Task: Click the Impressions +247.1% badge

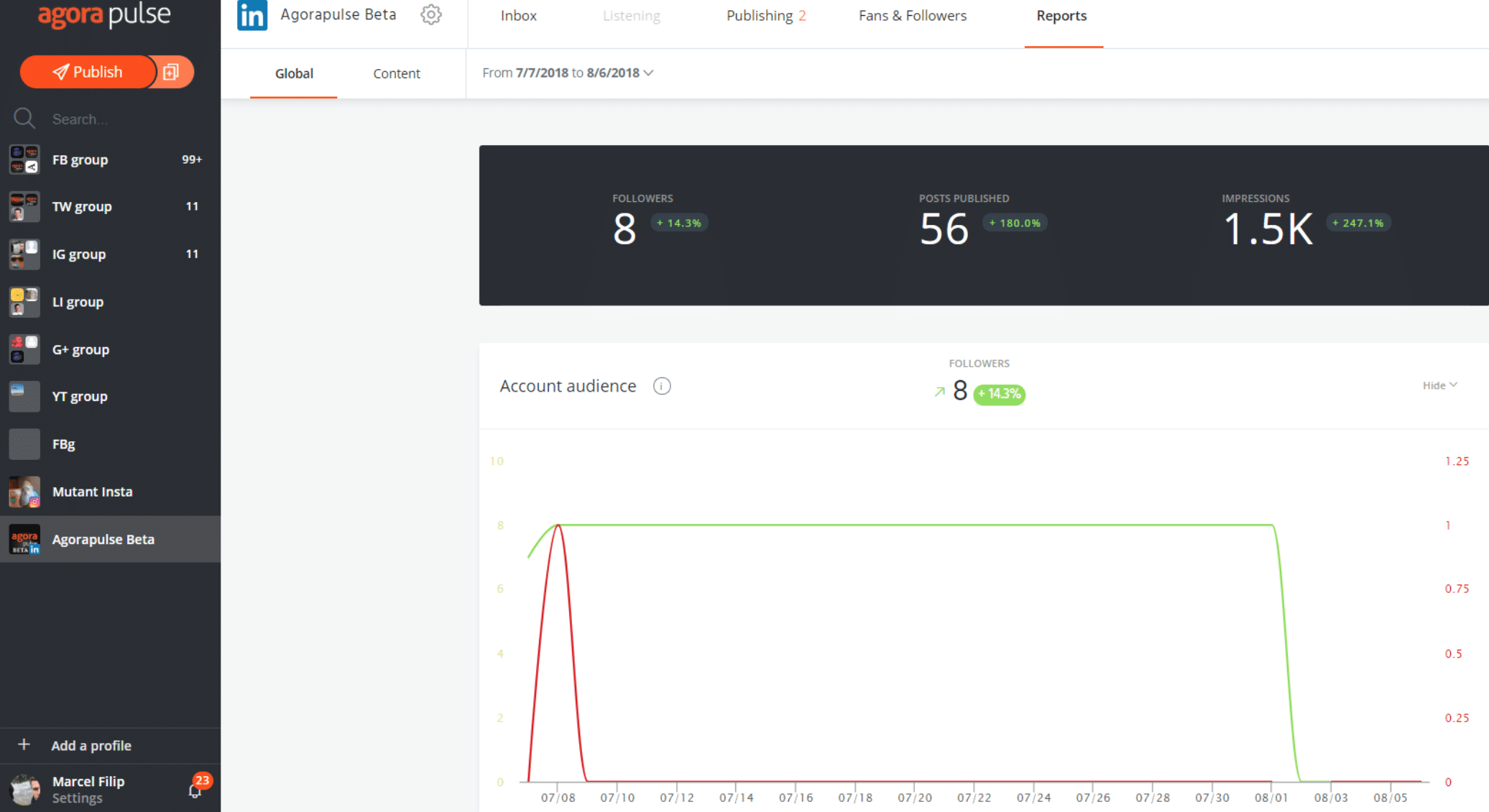Action: (1358, 223)
